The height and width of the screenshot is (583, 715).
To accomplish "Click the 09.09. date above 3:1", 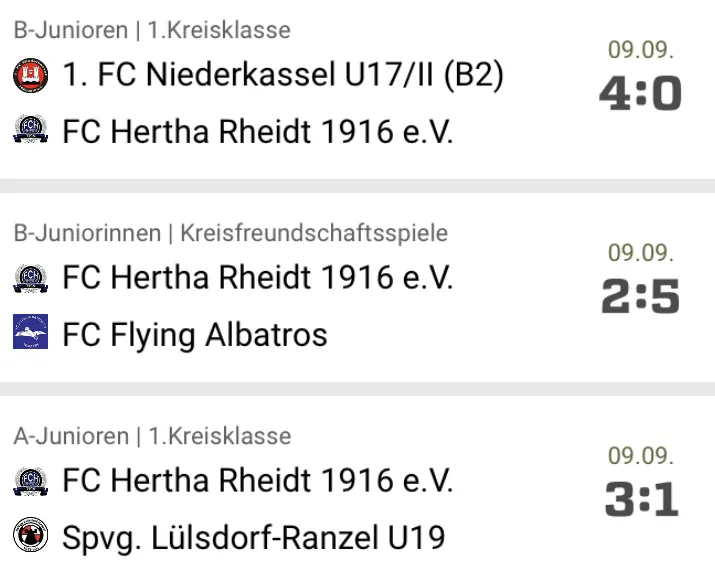I will click(x=641, y=456).
